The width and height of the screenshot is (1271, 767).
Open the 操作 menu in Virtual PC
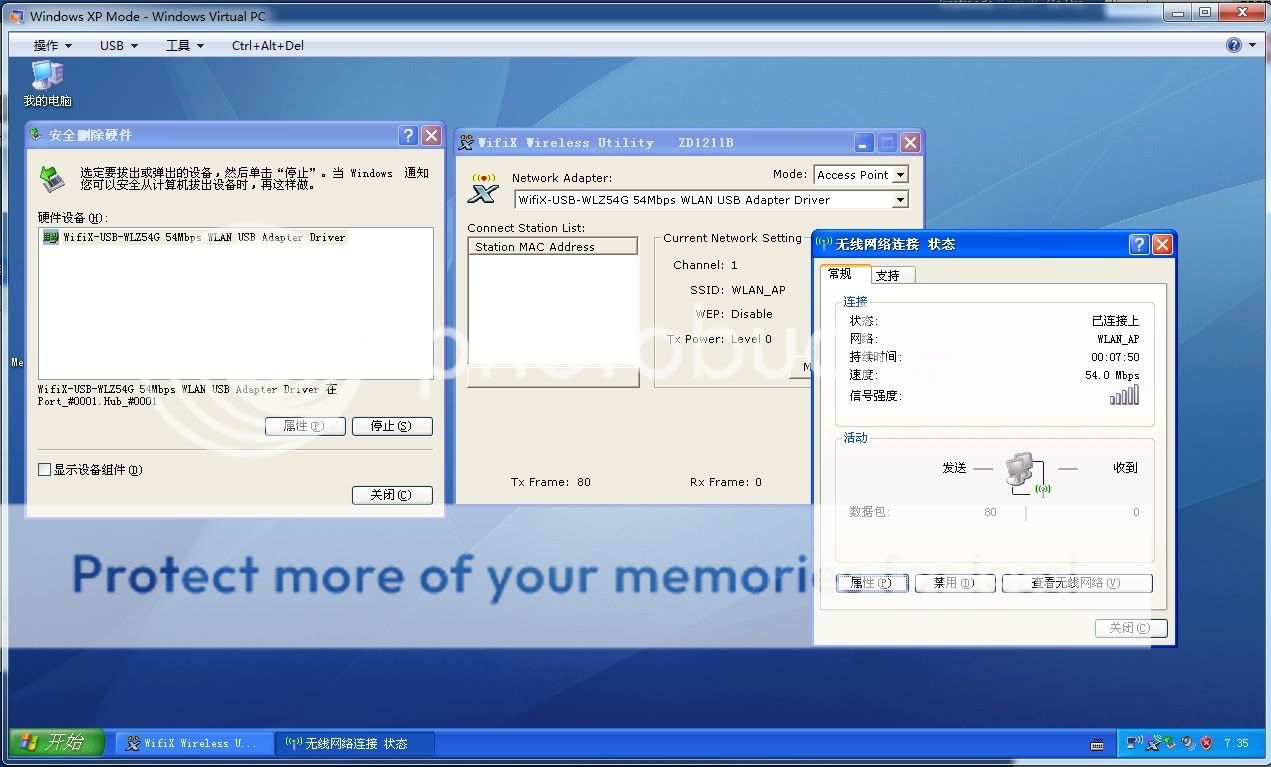tap(52, 45)
